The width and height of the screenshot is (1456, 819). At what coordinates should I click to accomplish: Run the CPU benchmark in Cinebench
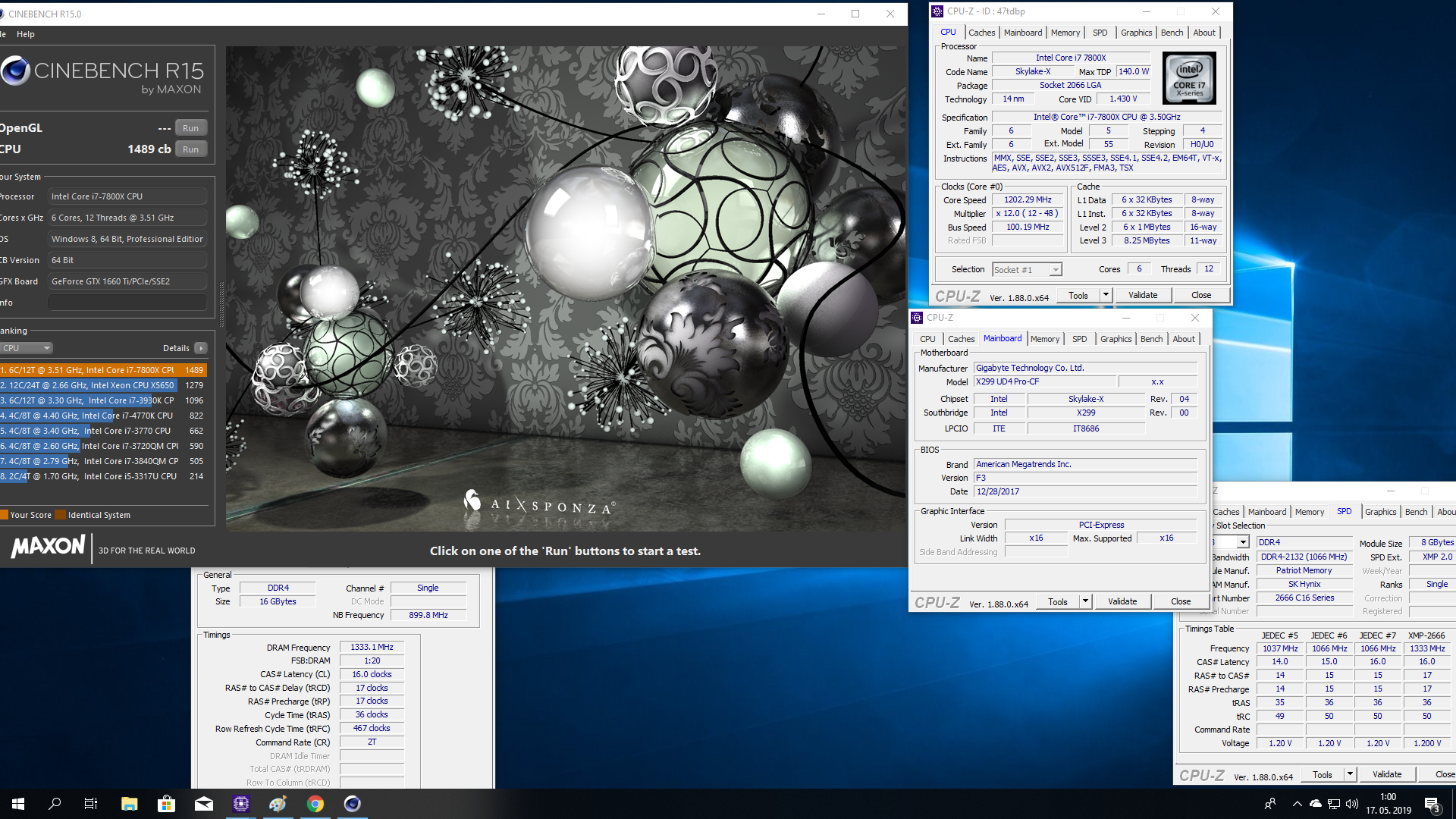[190, 149]
